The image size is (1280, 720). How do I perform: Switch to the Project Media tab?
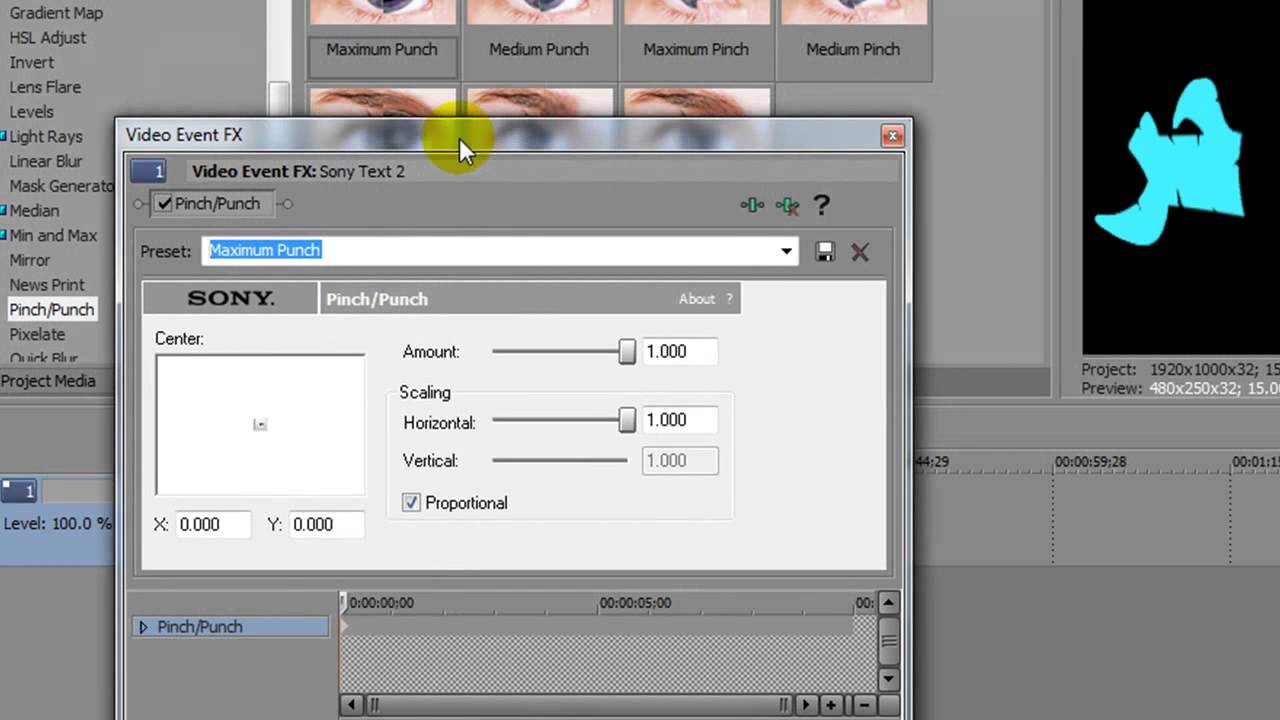[x=48, y=381]
